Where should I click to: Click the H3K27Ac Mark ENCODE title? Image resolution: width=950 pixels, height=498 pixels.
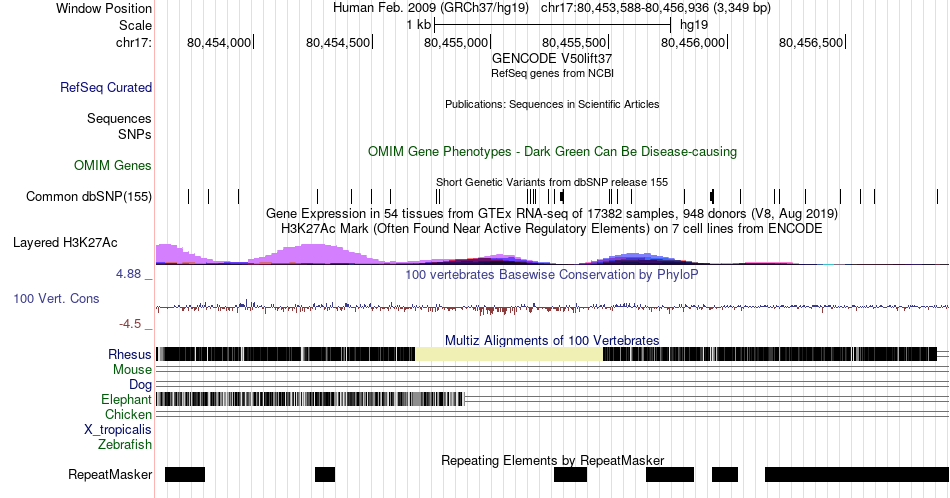[x=552, y=228]
